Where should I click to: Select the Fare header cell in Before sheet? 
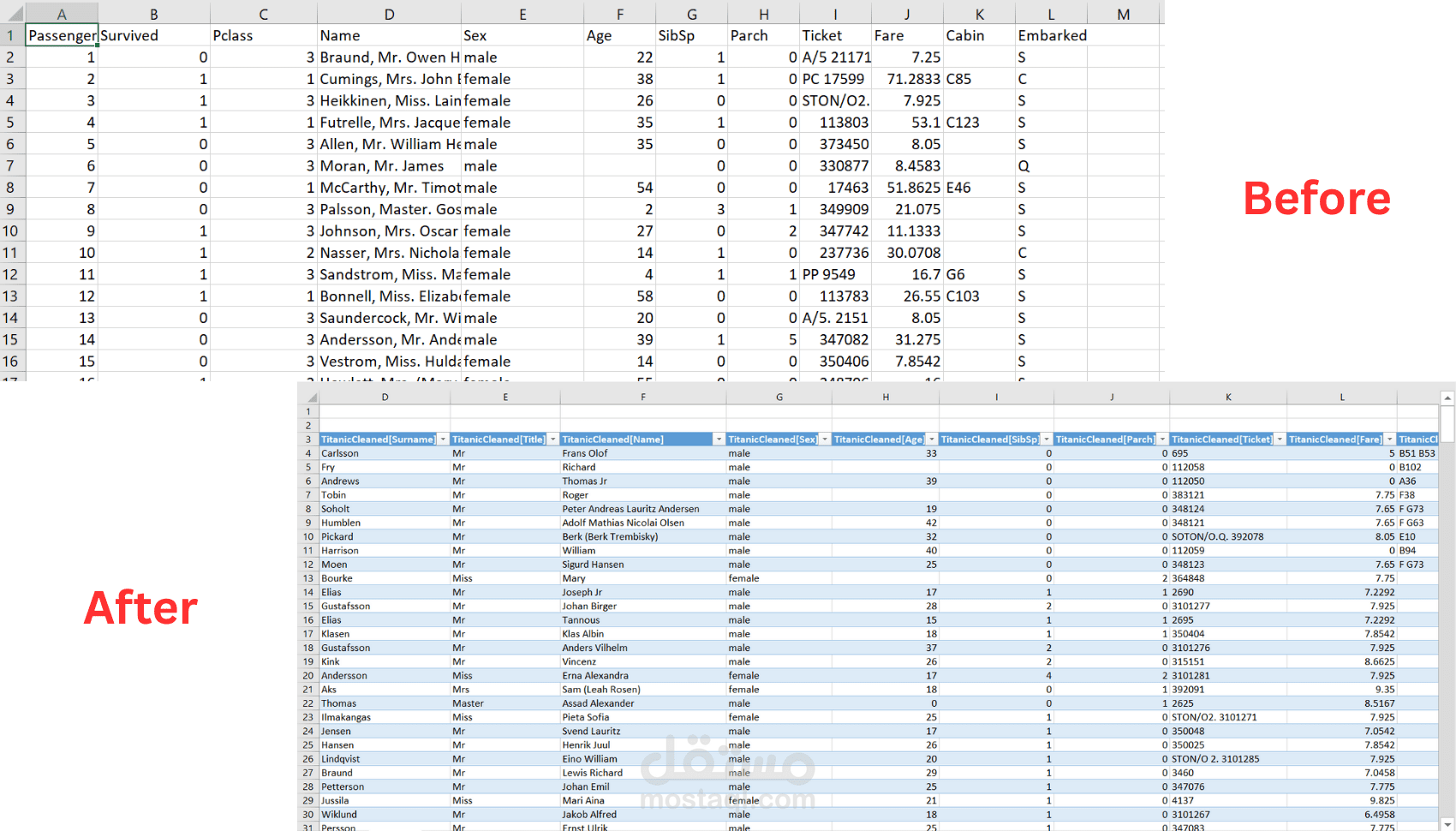tap(908, 35)
